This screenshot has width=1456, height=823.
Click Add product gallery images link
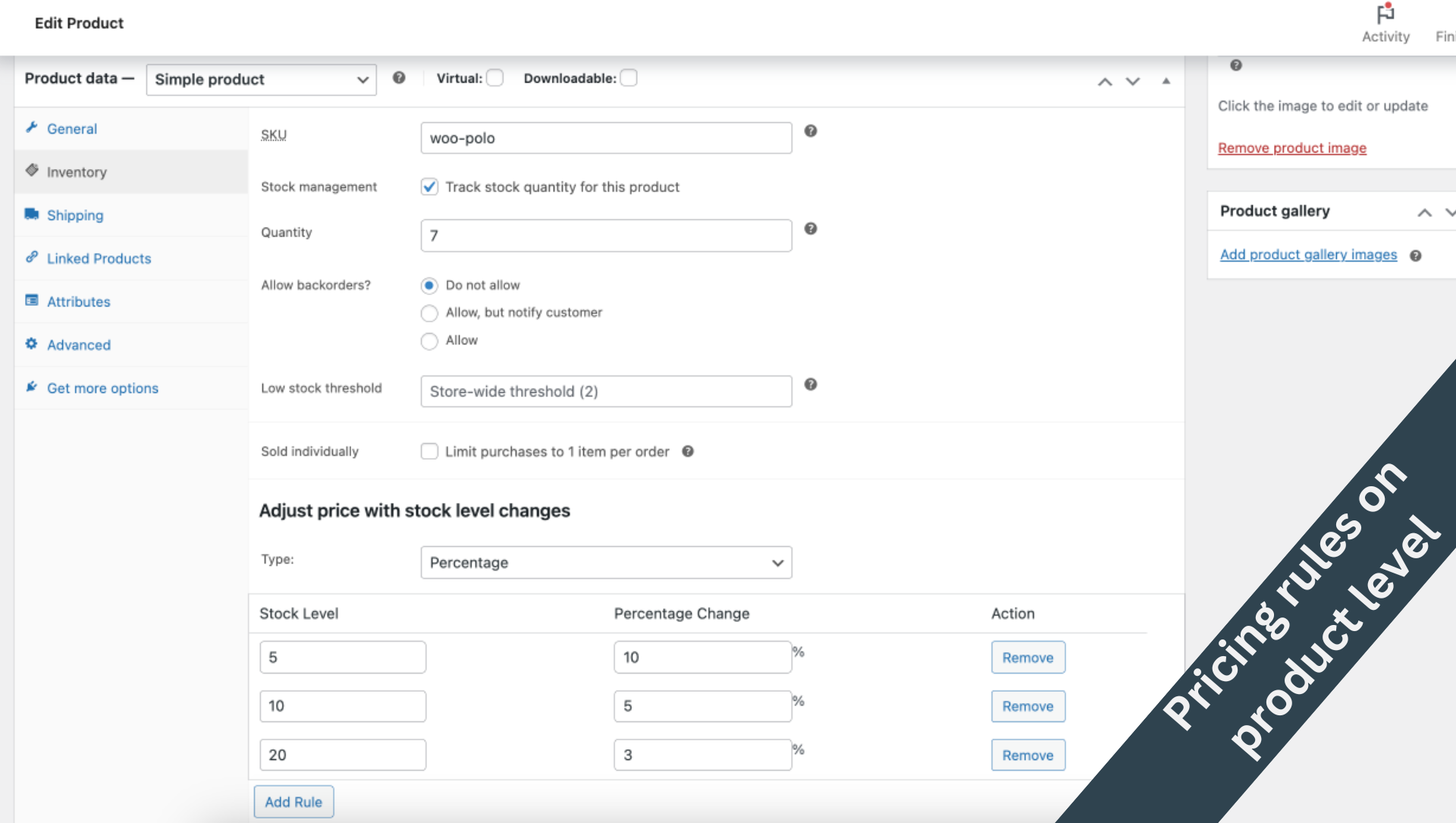pyautogui.click(x=1308, y=255)
